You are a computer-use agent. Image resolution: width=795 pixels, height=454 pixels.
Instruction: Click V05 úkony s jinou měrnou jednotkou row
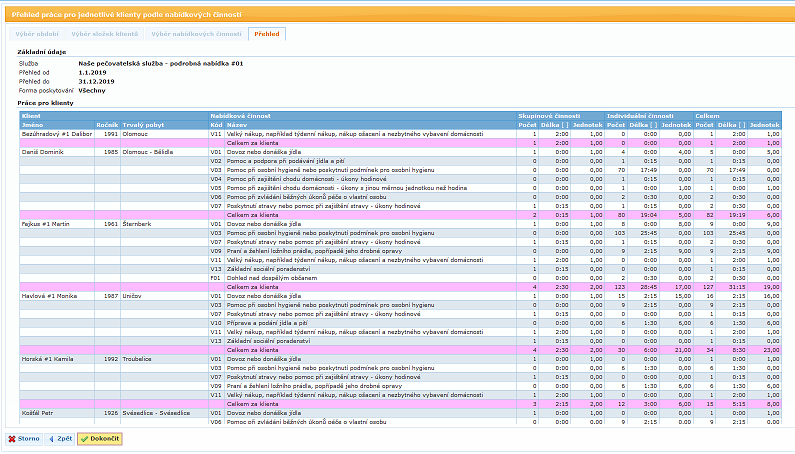(x=401, y=188)
